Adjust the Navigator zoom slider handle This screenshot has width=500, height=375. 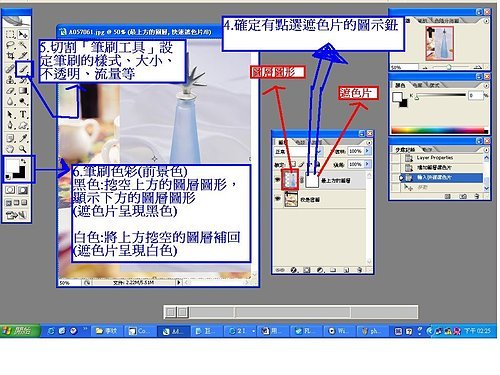pyautogui.click(x=448, y=67)
